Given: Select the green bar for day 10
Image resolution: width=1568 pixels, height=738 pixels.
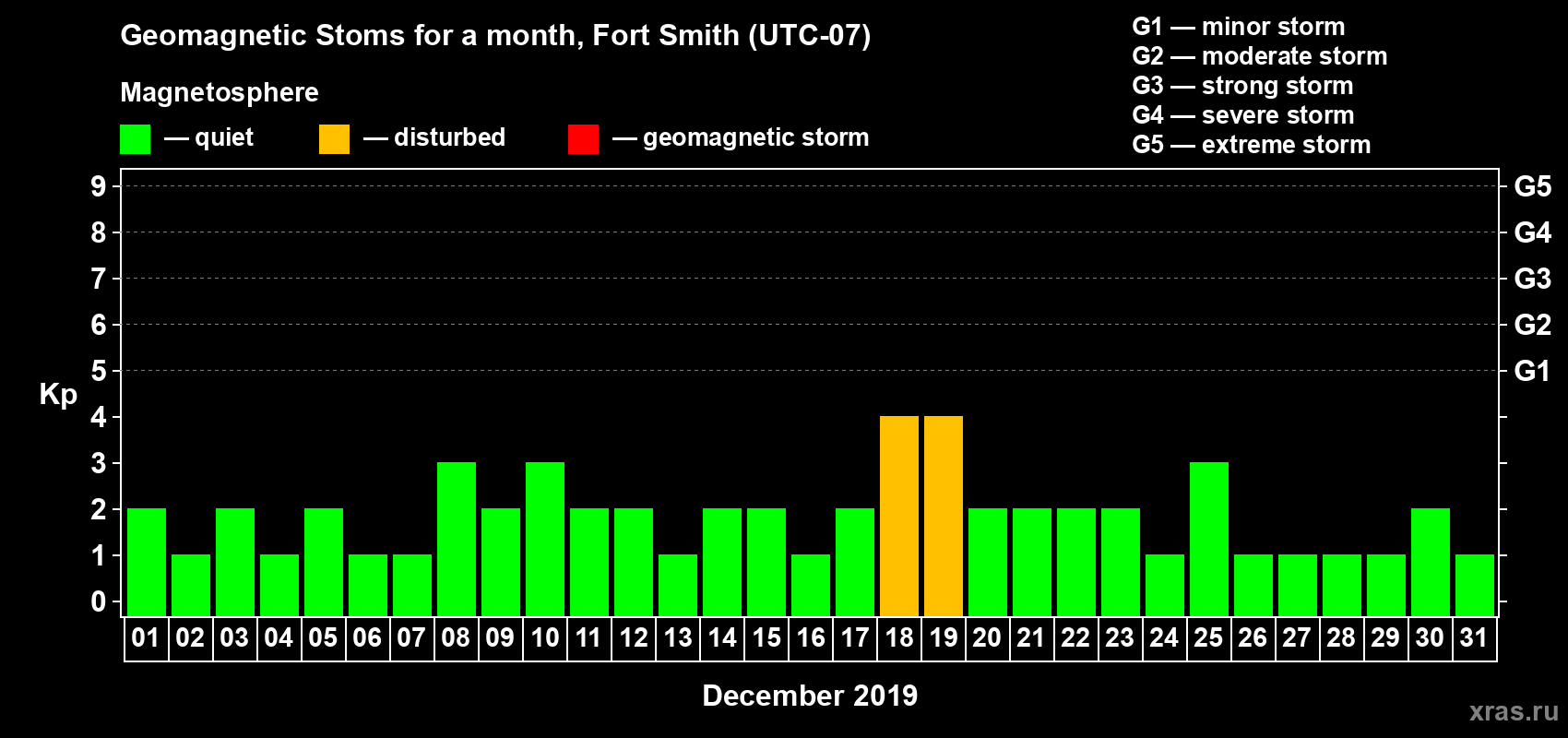Looking at the screenshot, I should click(x=545, y=540).
